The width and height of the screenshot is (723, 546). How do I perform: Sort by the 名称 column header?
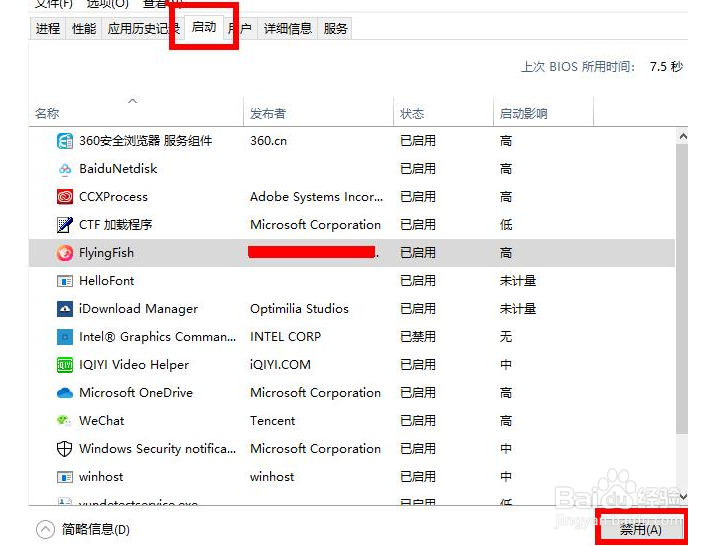136,112
